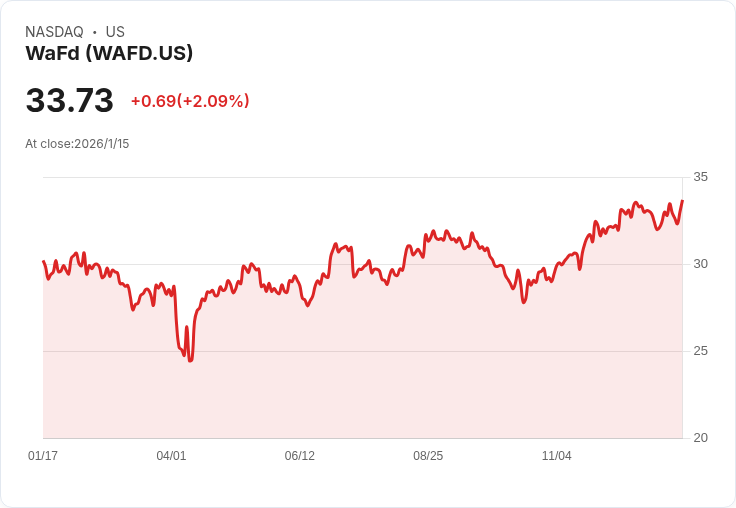Click the 35 y-axis label

click(700, 177)
